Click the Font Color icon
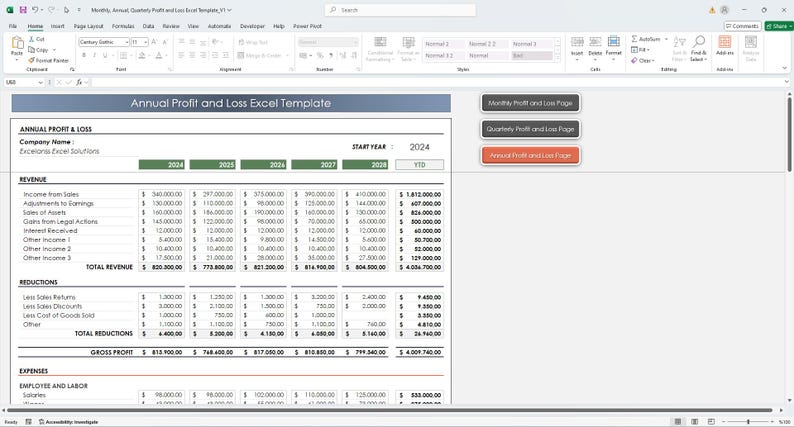The image size is (794, 427). click(x=159, y=55)
